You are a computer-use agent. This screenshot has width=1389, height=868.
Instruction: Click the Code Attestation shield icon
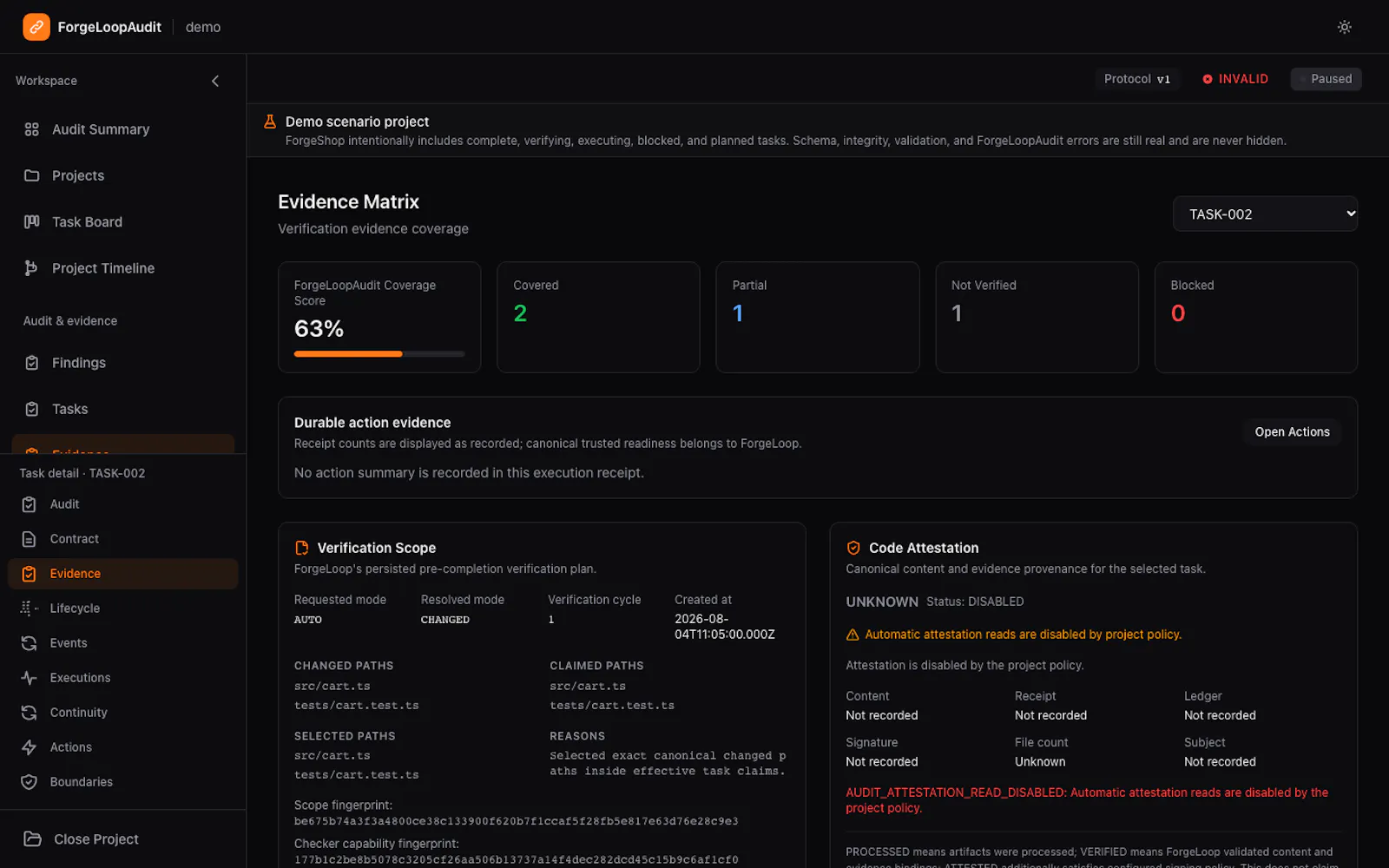pos(853,548)
